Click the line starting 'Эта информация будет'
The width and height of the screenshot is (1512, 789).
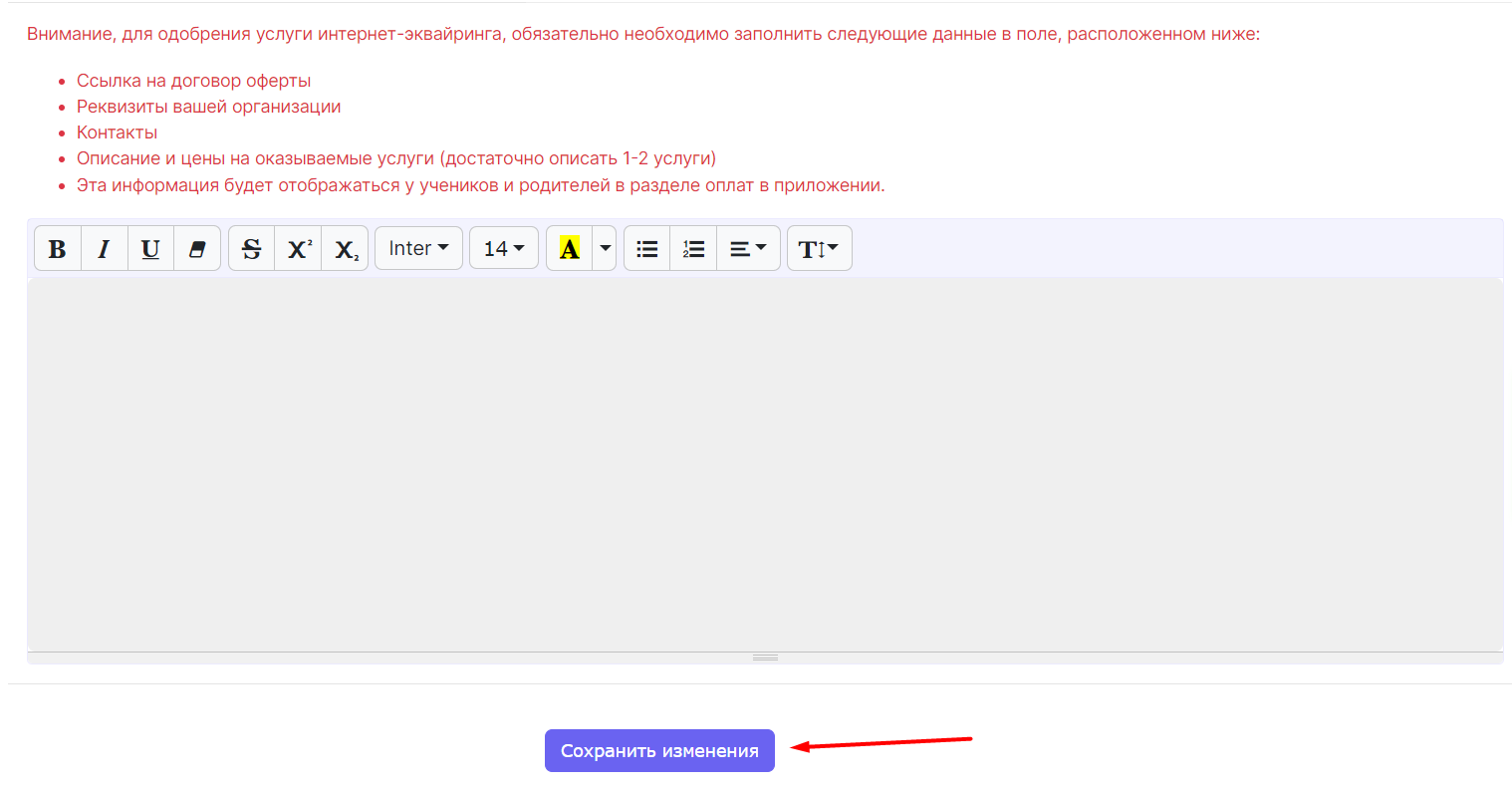[481, 185]
